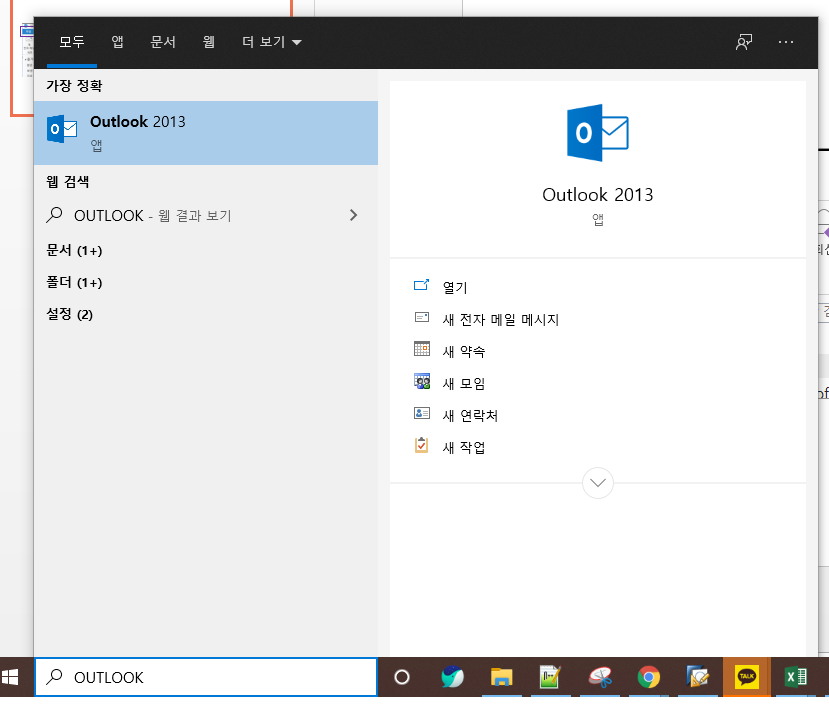Click the 새 연락처 contact card icon
The height and width of the screenshot is (704, 829).
tap(421, 413)
